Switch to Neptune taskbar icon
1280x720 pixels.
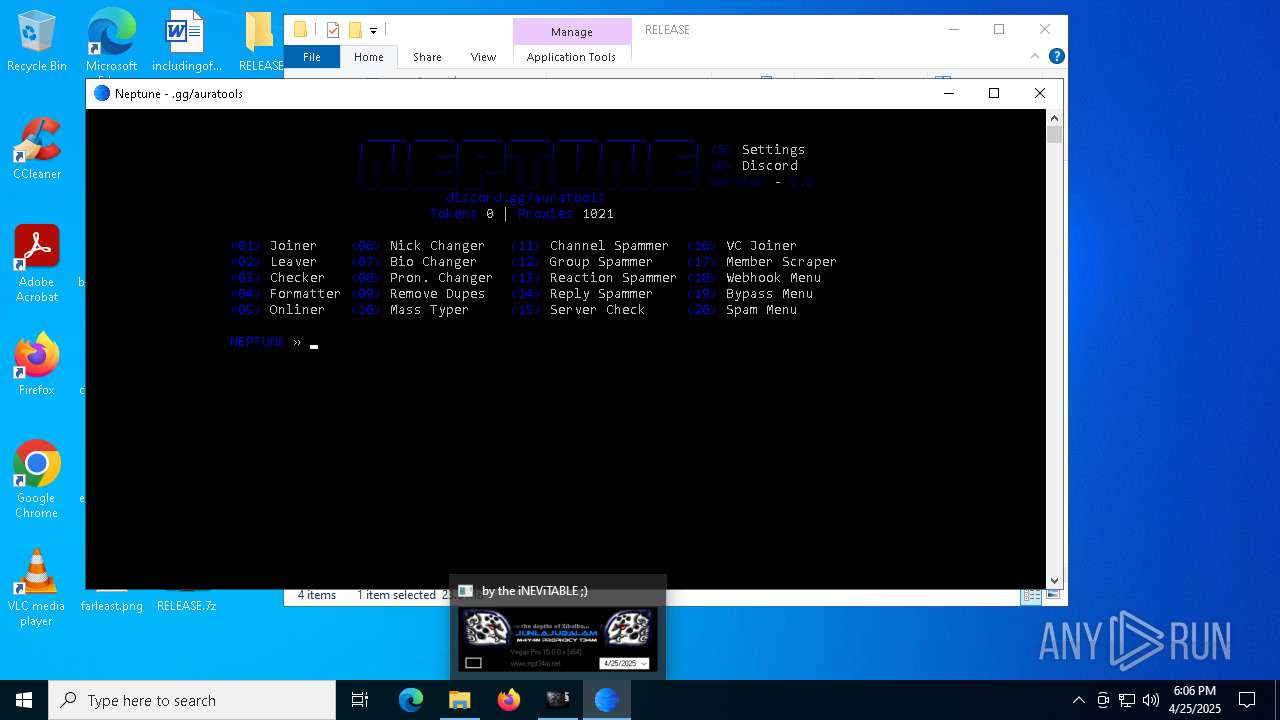(607, 700)
